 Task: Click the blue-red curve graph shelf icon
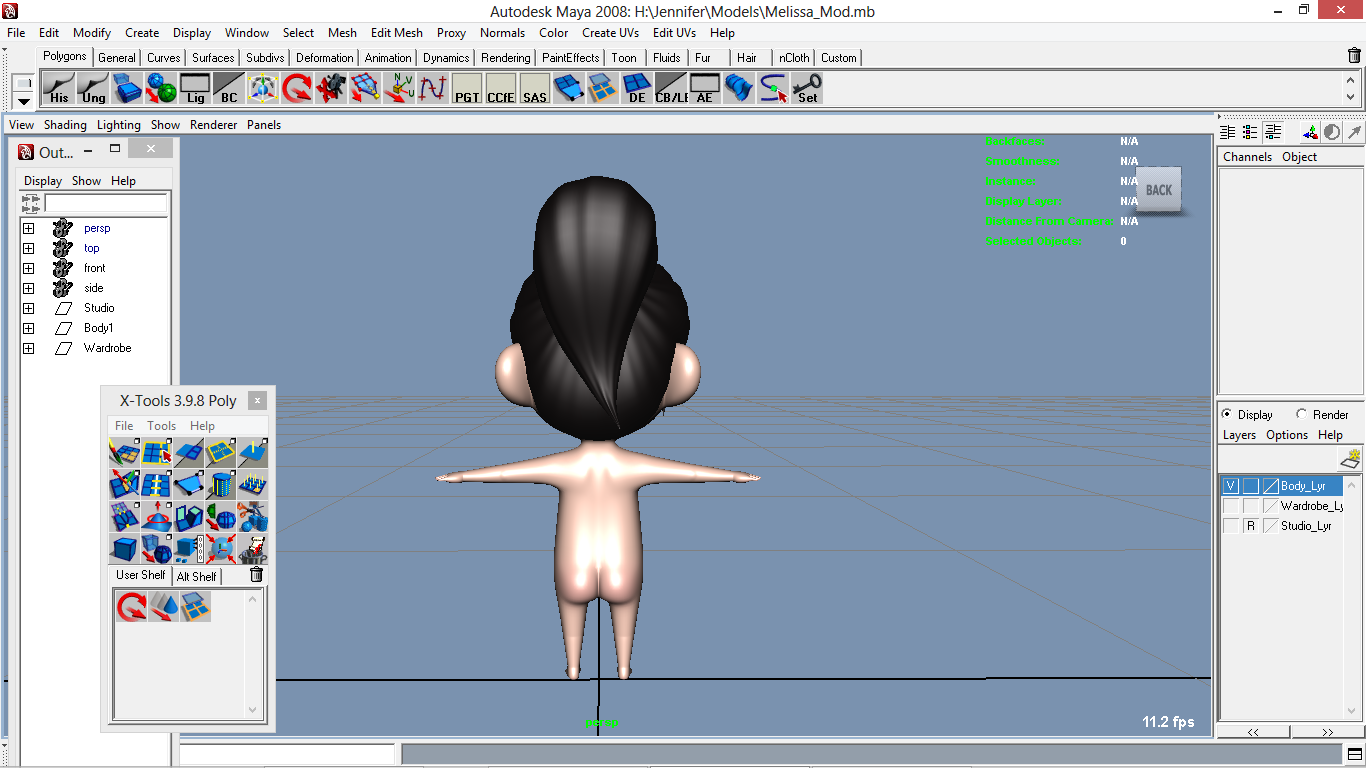433,89
